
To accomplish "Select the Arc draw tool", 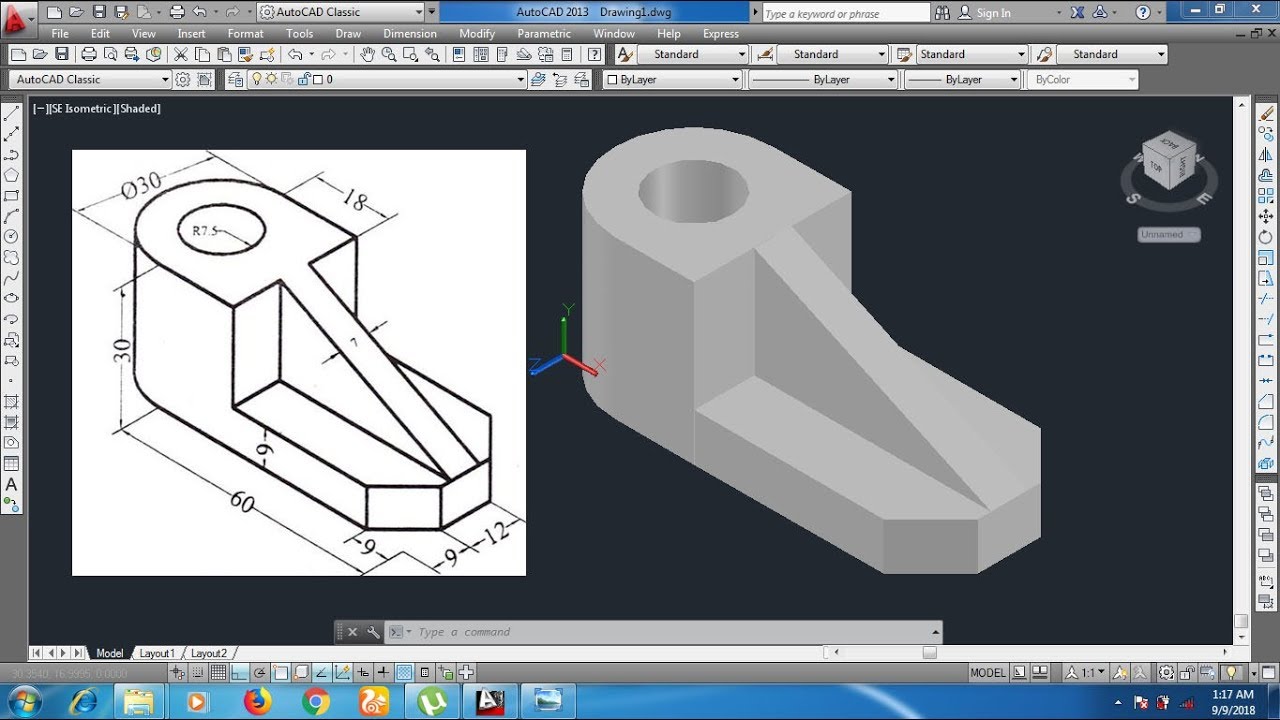I will pyautogui.click(x=12, y=216).
